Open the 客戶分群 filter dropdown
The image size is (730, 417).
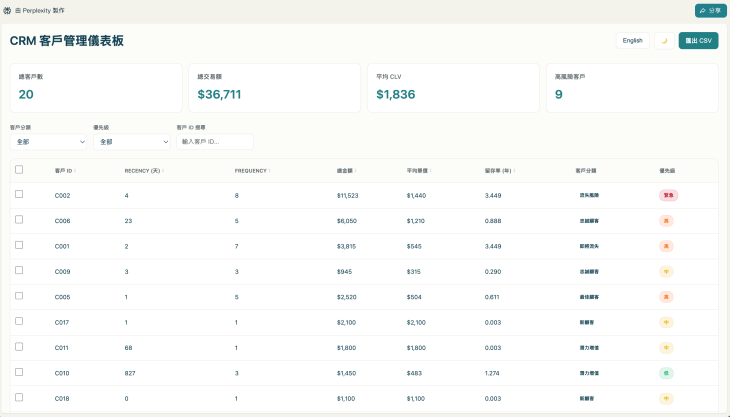pyautogui.click(x=49, y=142)
